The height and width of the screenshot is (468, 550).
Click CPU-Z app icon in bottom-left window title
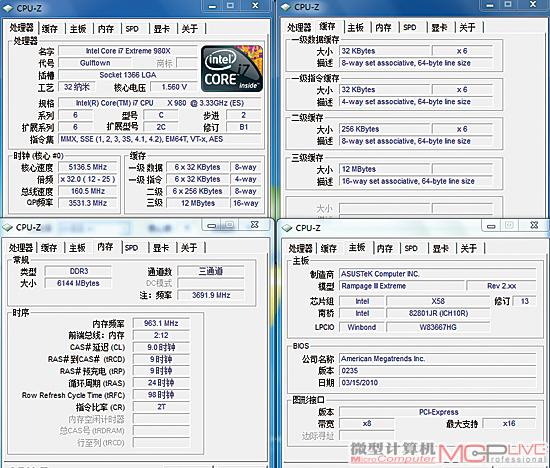click(7, 228)
